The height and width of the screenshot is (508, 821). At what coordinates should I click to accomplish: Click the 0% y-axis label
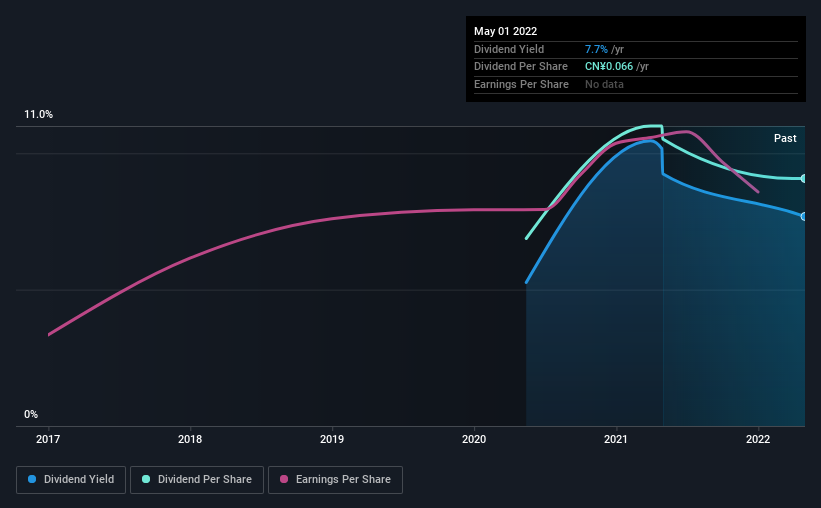pos(31,414)
